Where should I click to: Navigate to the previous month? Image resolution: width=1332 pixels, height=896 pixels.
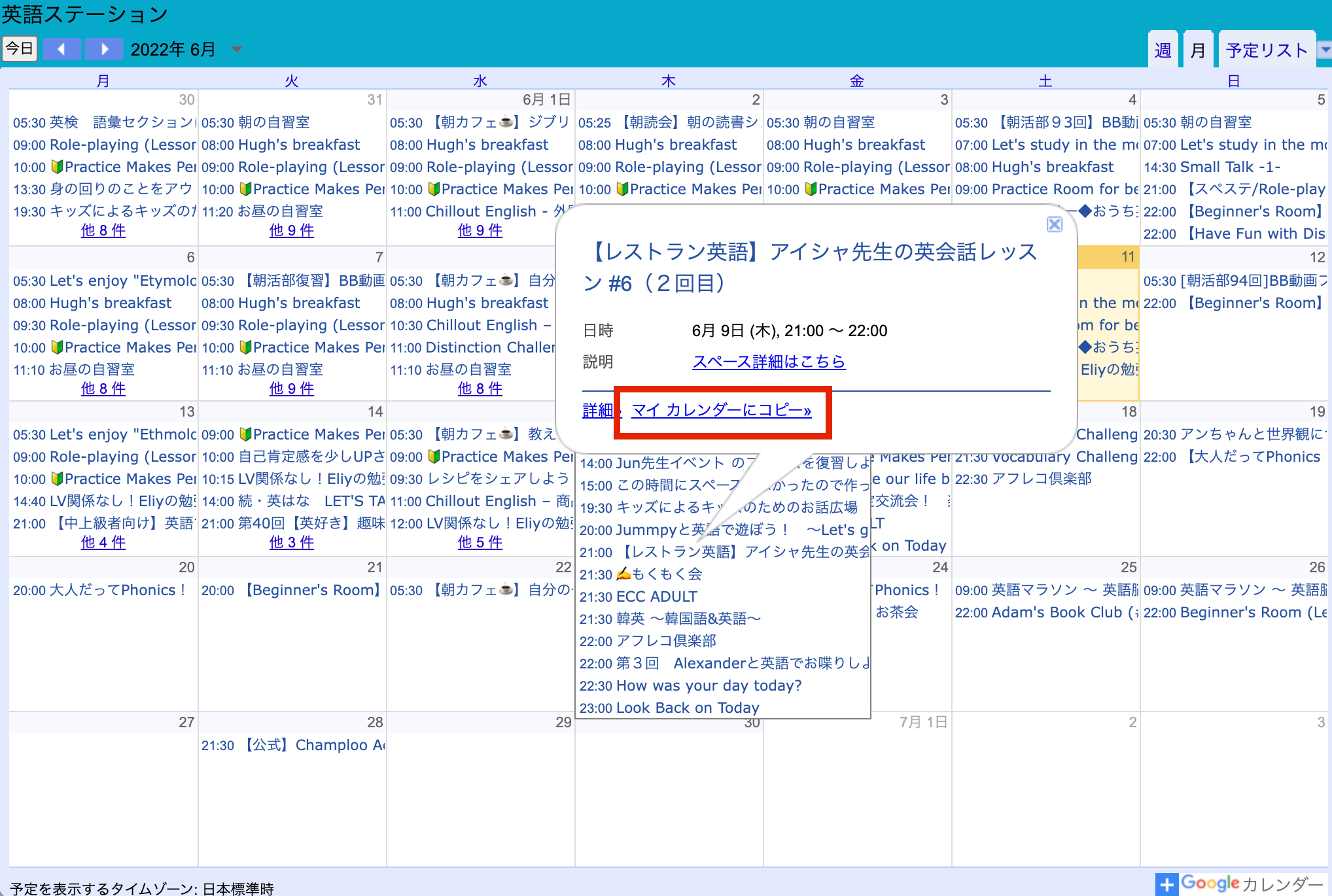click(62, 48)
